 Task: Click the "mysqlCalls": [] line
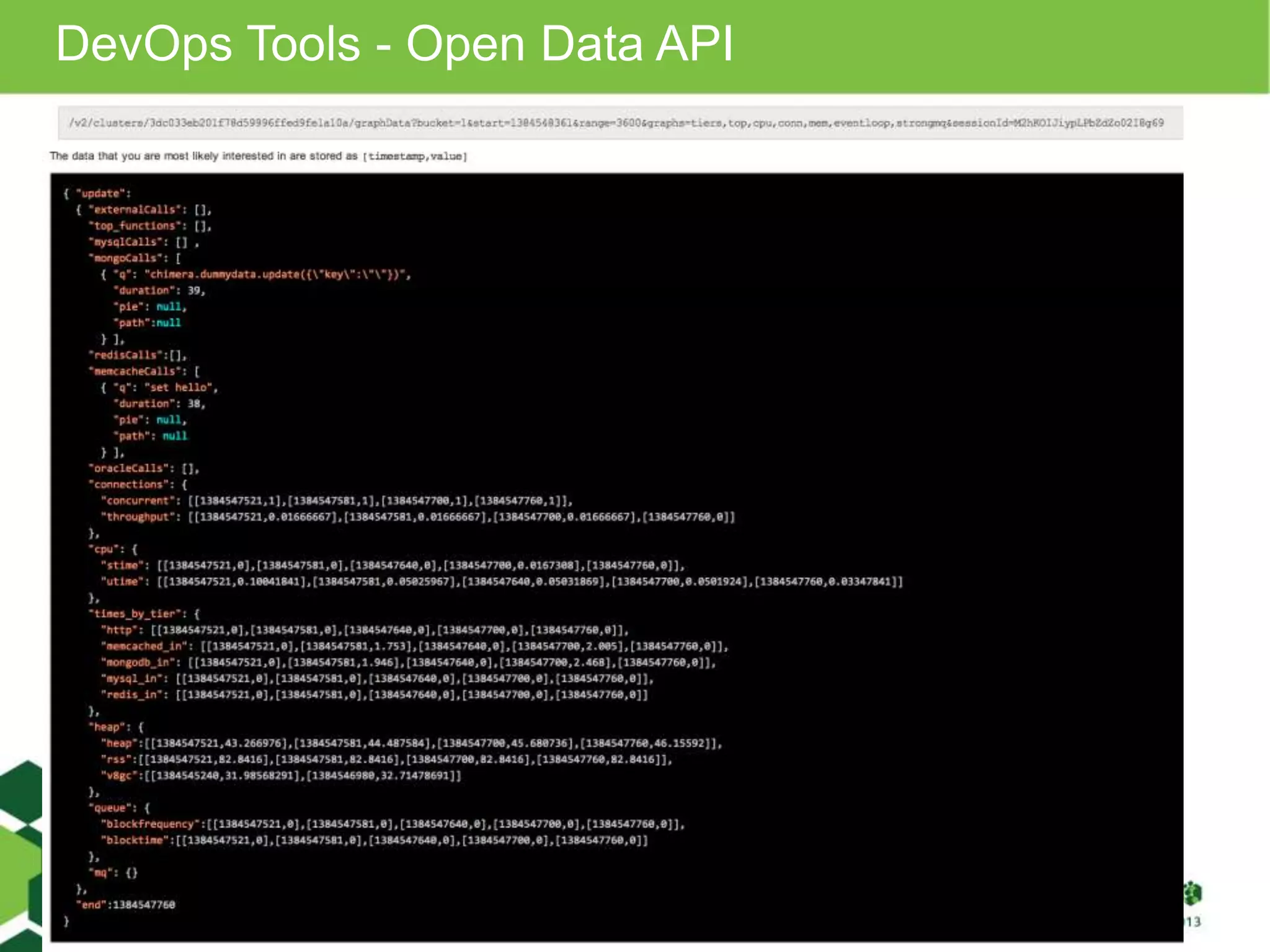pyautogui.click(x=144, y=242)
